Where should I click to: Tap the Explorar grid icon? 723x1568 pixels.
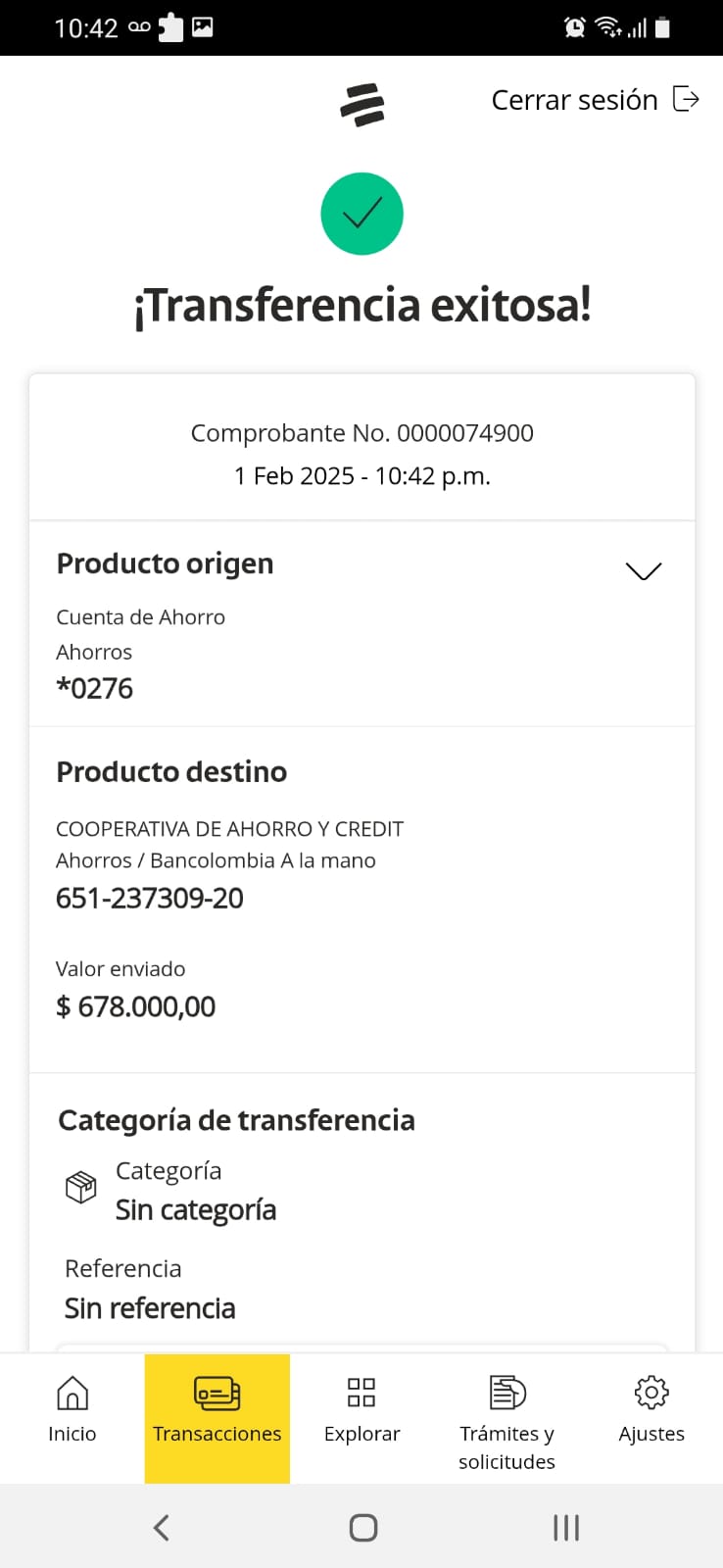pos(361,1393)
